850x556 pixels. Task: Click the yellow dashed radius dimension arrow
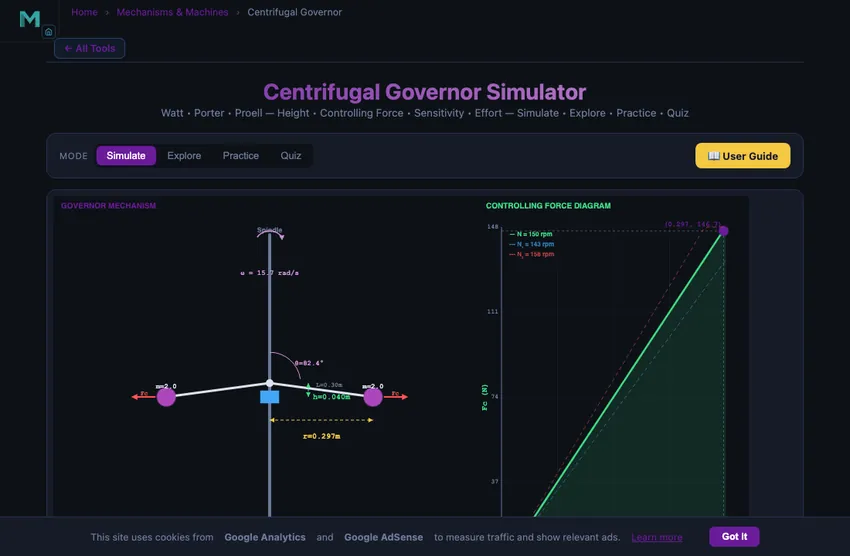pyautogui.click(x=321, y=420)
